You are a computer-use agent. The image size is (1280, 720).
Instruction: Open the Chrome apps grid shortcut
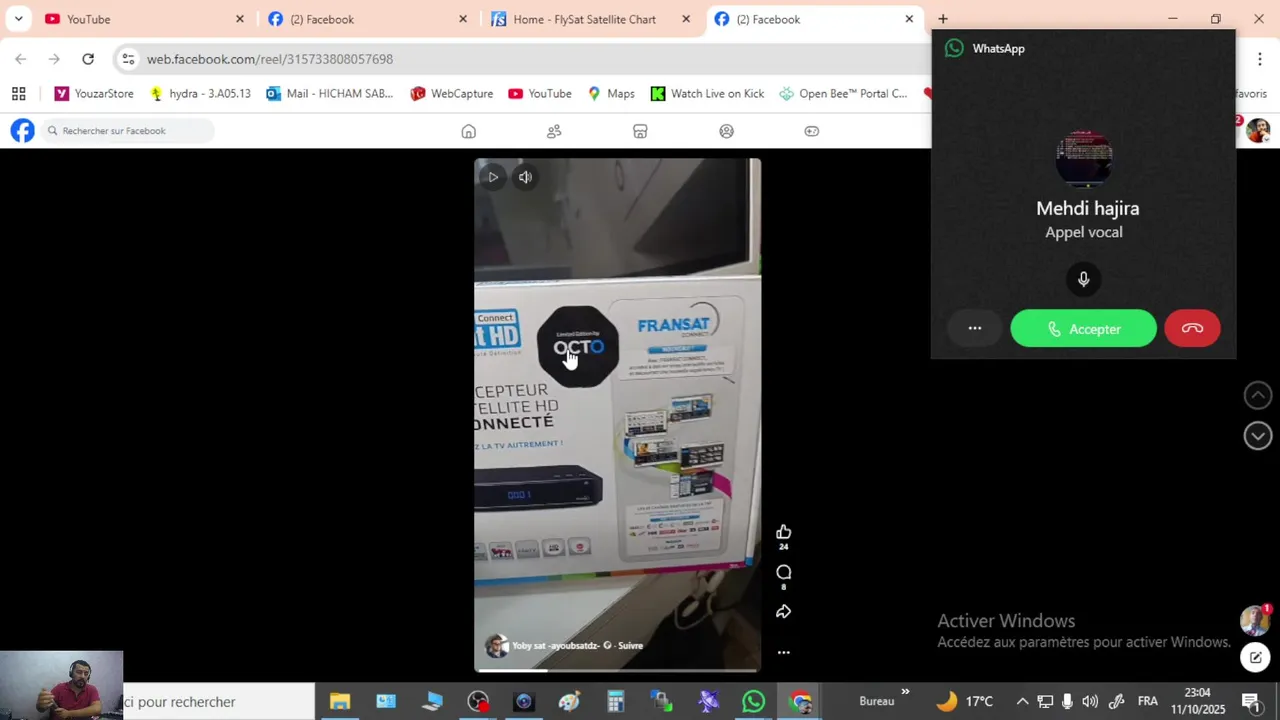18,94
